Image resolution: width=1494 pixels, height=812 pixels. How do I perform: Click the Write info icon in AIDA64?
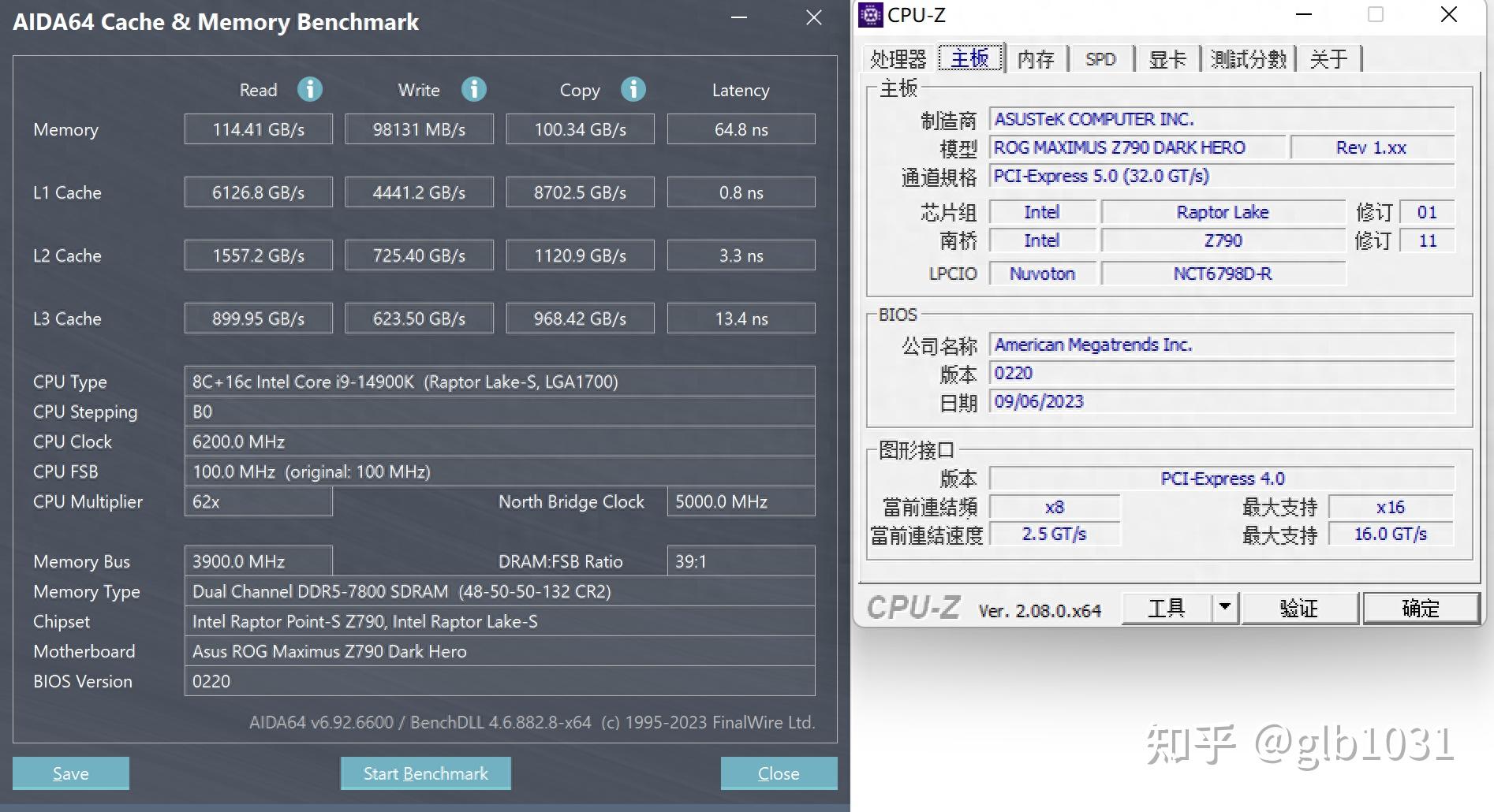pyautogui.click(x=474, y=89)
